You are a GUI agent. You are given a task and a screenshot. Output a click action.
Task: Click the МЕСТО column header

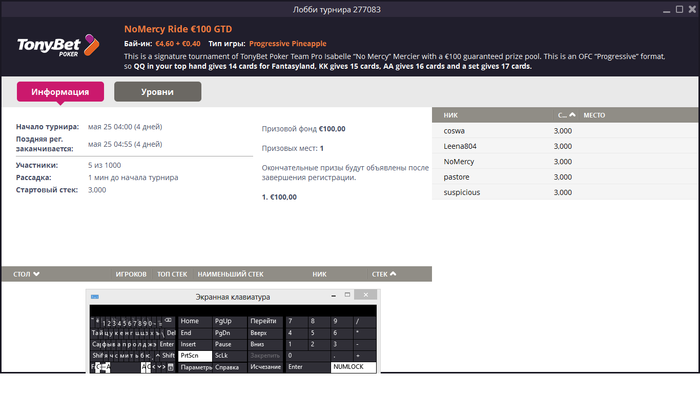(594, 115)
